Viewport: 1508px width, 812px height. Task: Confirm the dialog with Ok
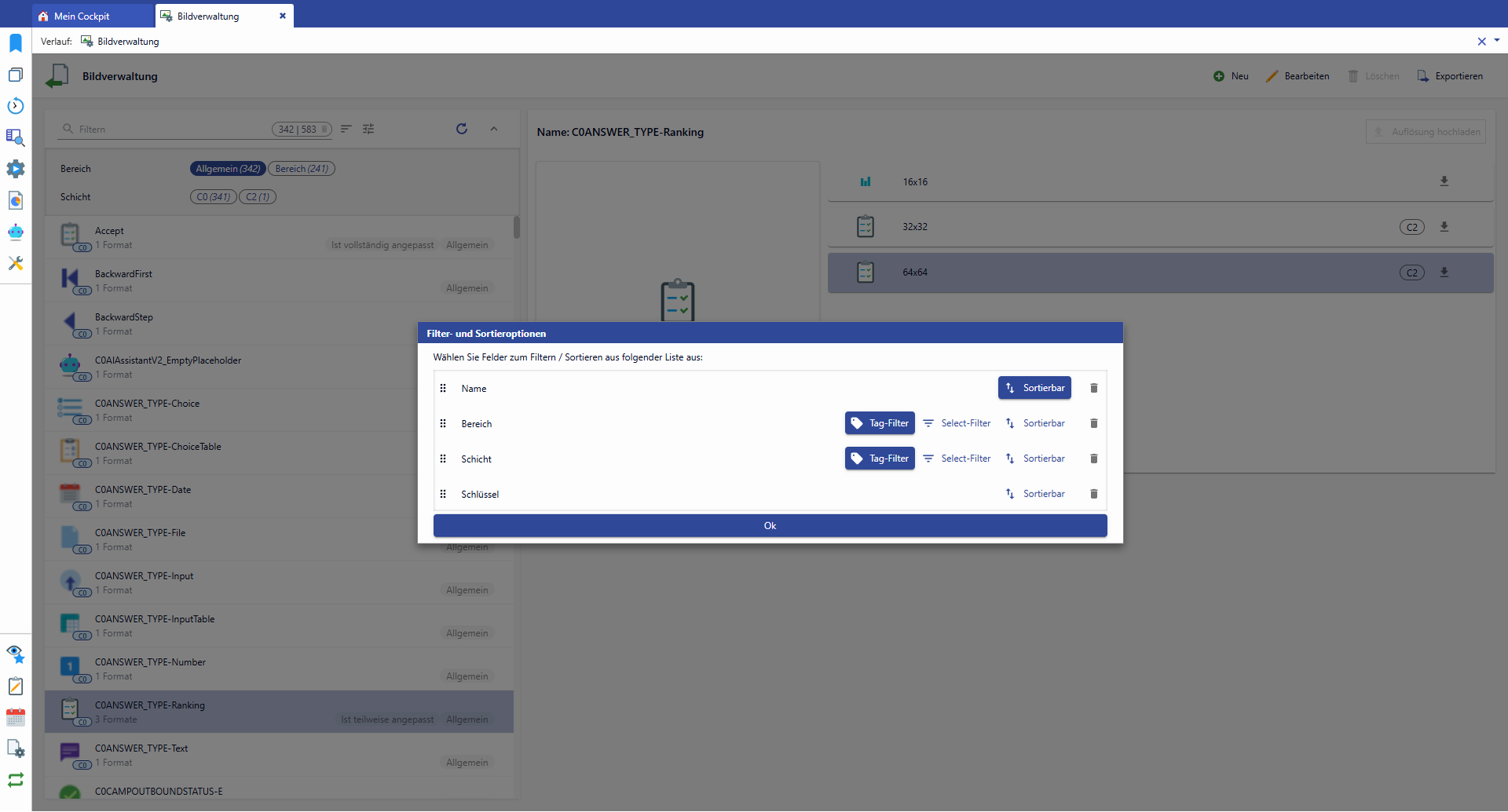pyautogui.click(x=770, y=526)
